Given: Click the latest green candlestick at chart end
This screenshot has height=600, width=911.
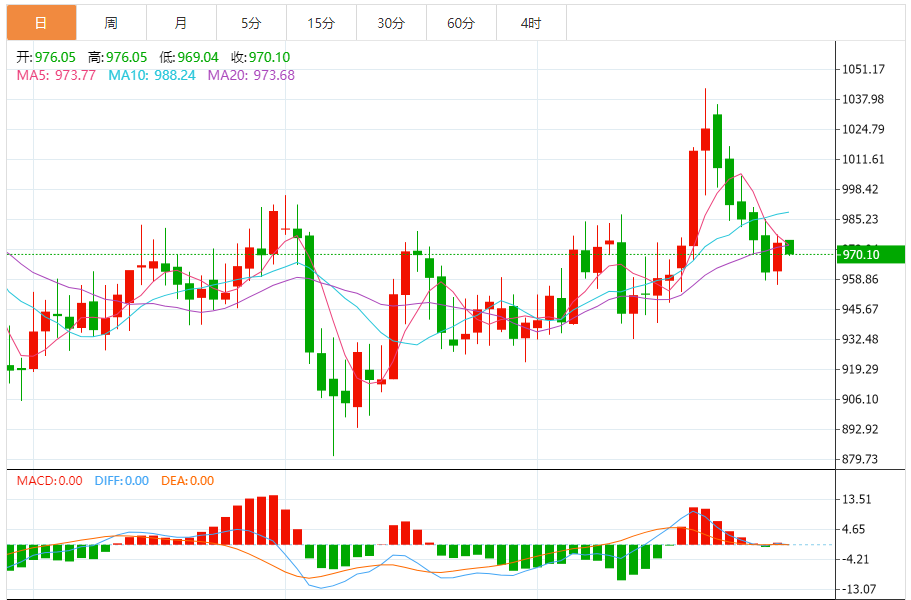Looking at the screenshot, I should coord(790,246).
